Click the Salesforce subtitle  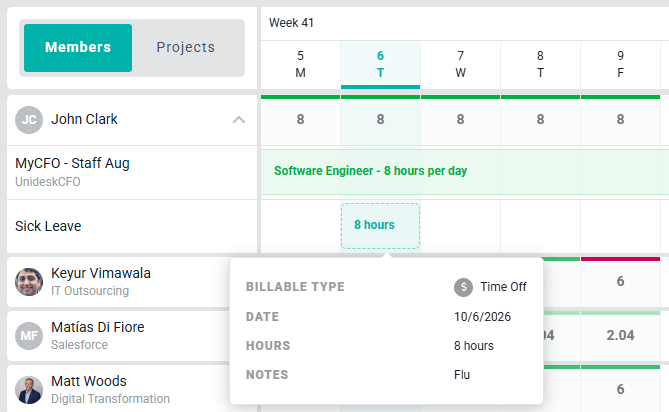(x=79, y=345)
